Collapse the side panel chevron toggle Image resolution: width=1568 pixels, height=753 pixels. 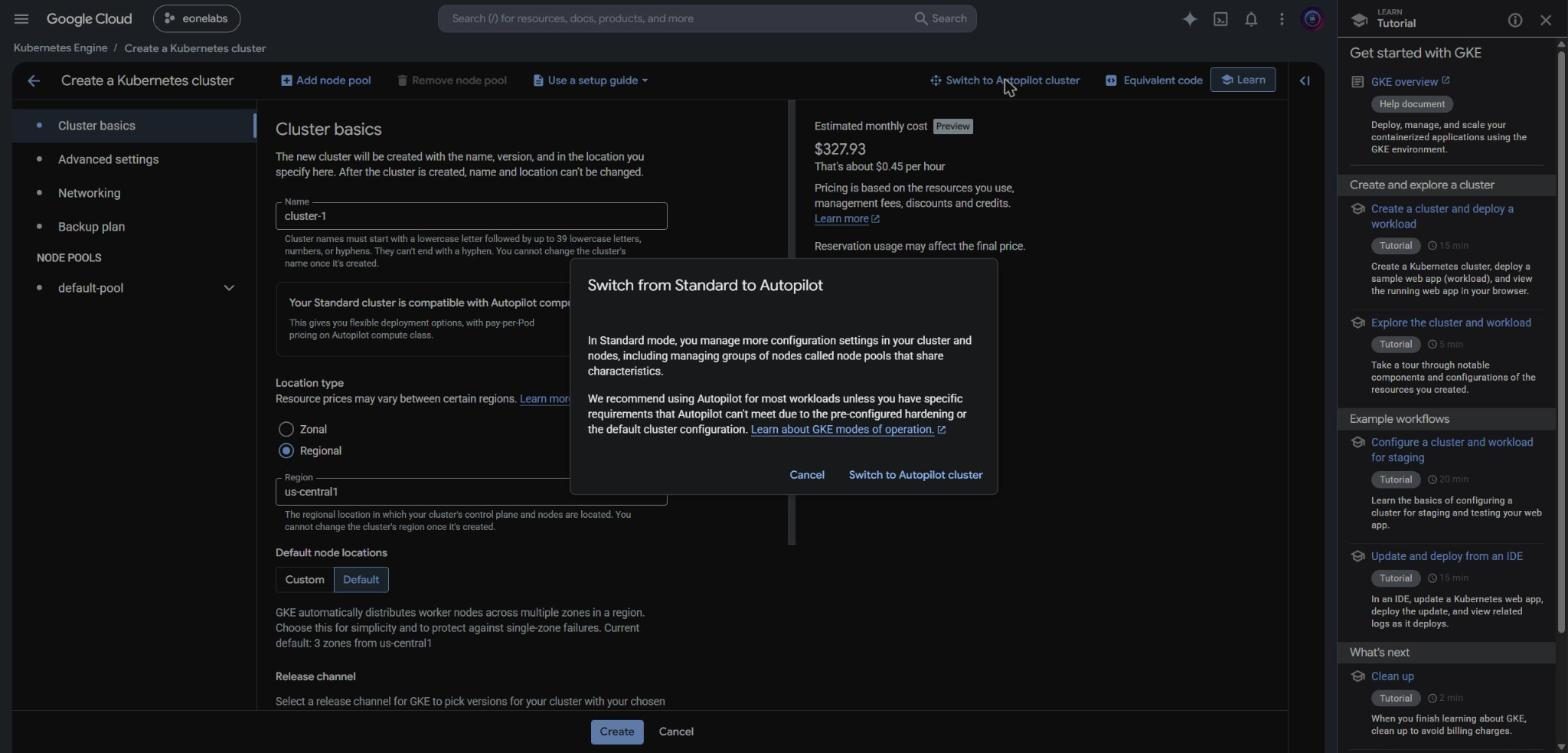pyautogui.click(x=1305, y=81)
